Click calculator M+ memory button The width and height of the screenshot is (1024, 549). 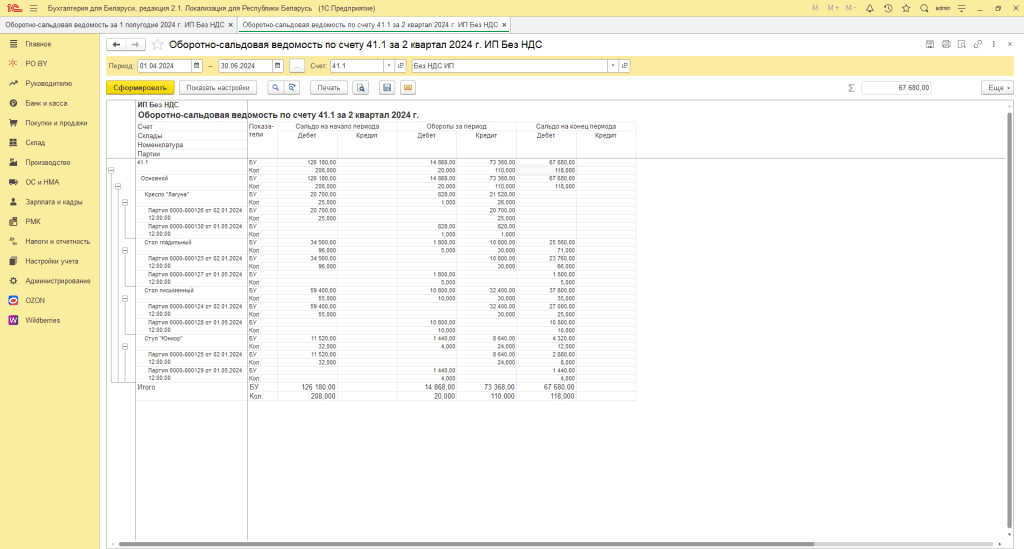click(833, 8)
